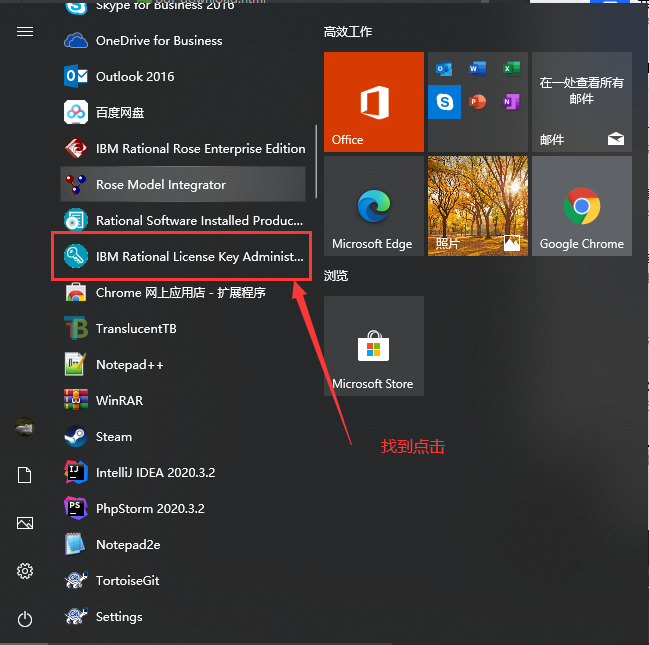Launch OneDrive for Business cloud icon

(76, 41)
